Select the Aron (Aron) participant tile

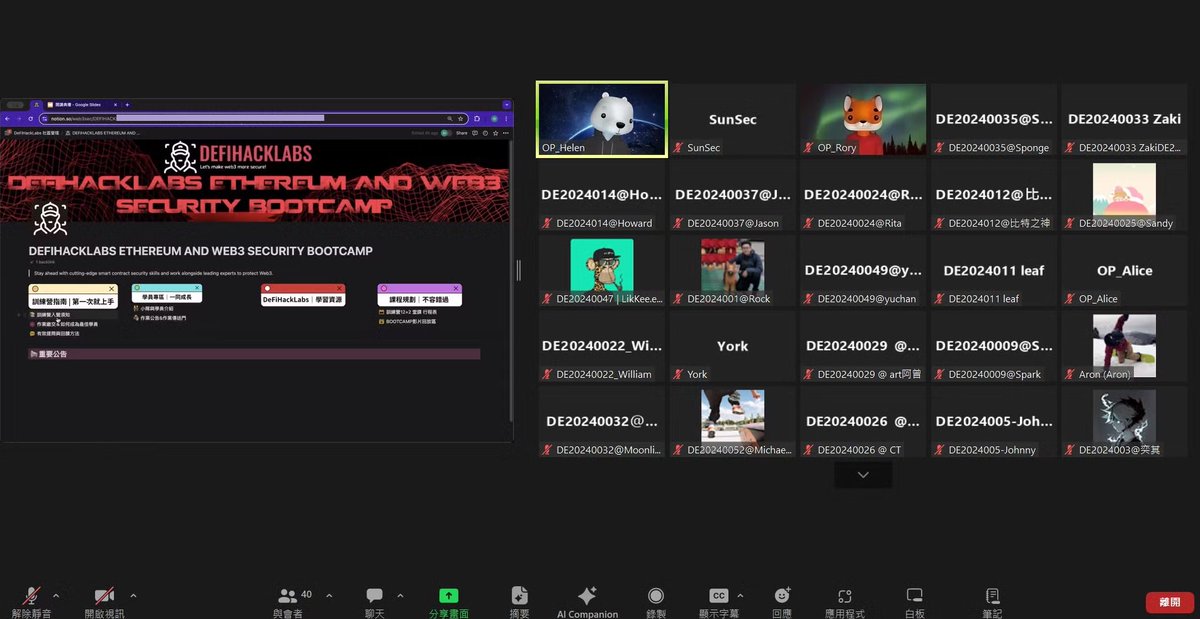[x=1124, y=347]
